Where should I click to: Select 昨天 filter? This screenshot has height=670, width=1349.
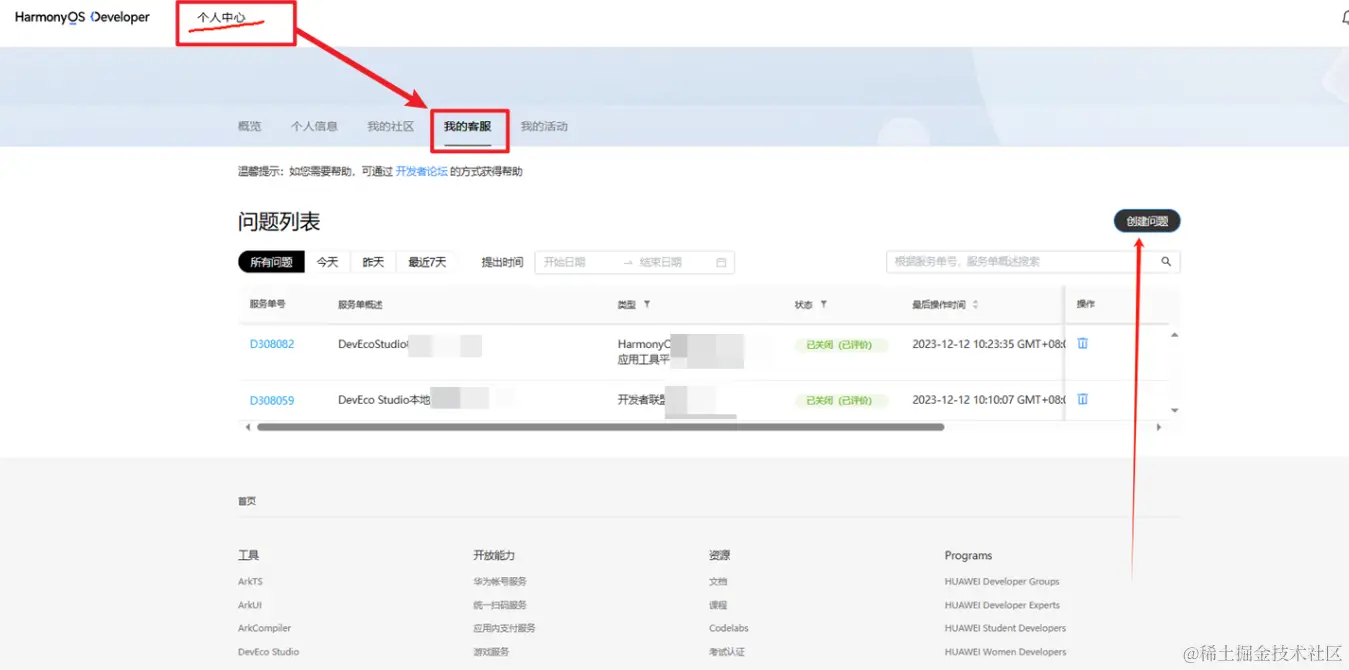373,262
